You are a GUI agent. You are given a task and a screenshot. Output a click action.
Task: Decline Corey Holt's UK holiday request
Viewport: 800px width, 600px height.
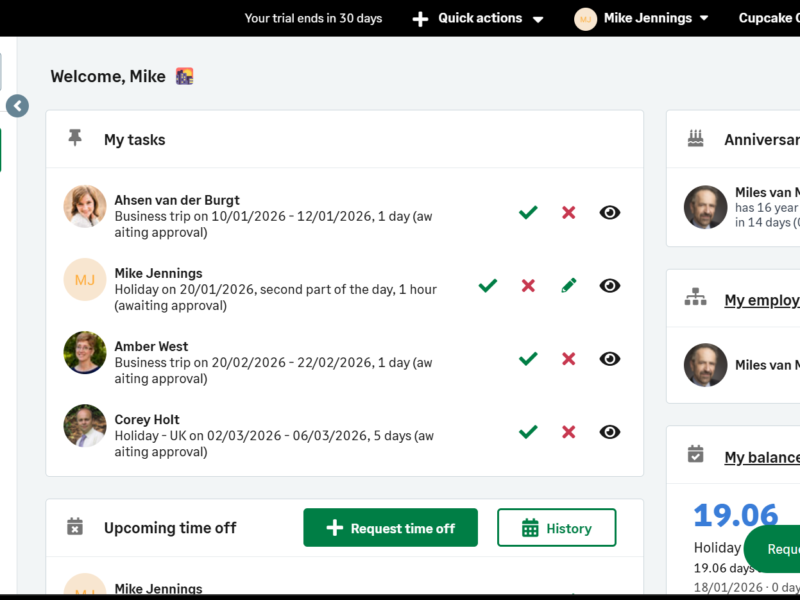coord(568,431)
